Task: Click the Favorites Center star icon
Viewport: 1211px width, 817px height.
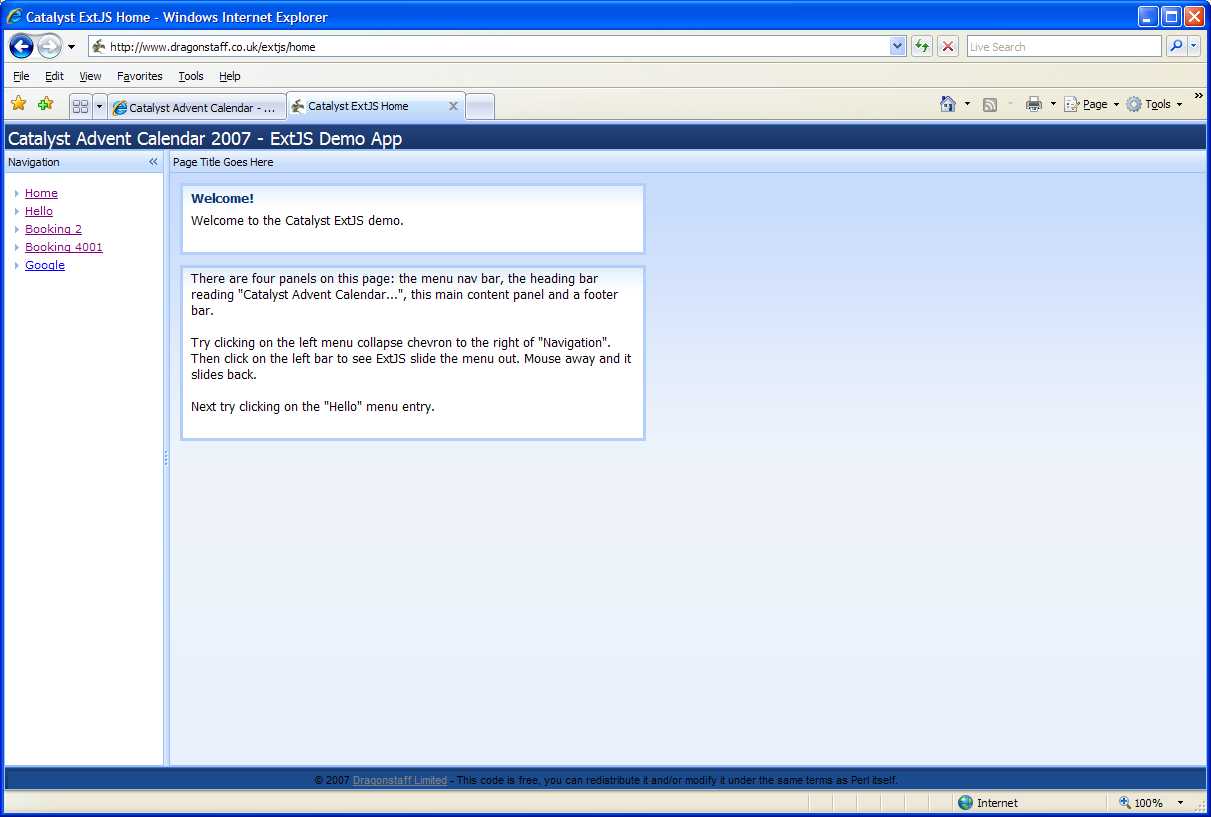Action: (x=18, y=104)
